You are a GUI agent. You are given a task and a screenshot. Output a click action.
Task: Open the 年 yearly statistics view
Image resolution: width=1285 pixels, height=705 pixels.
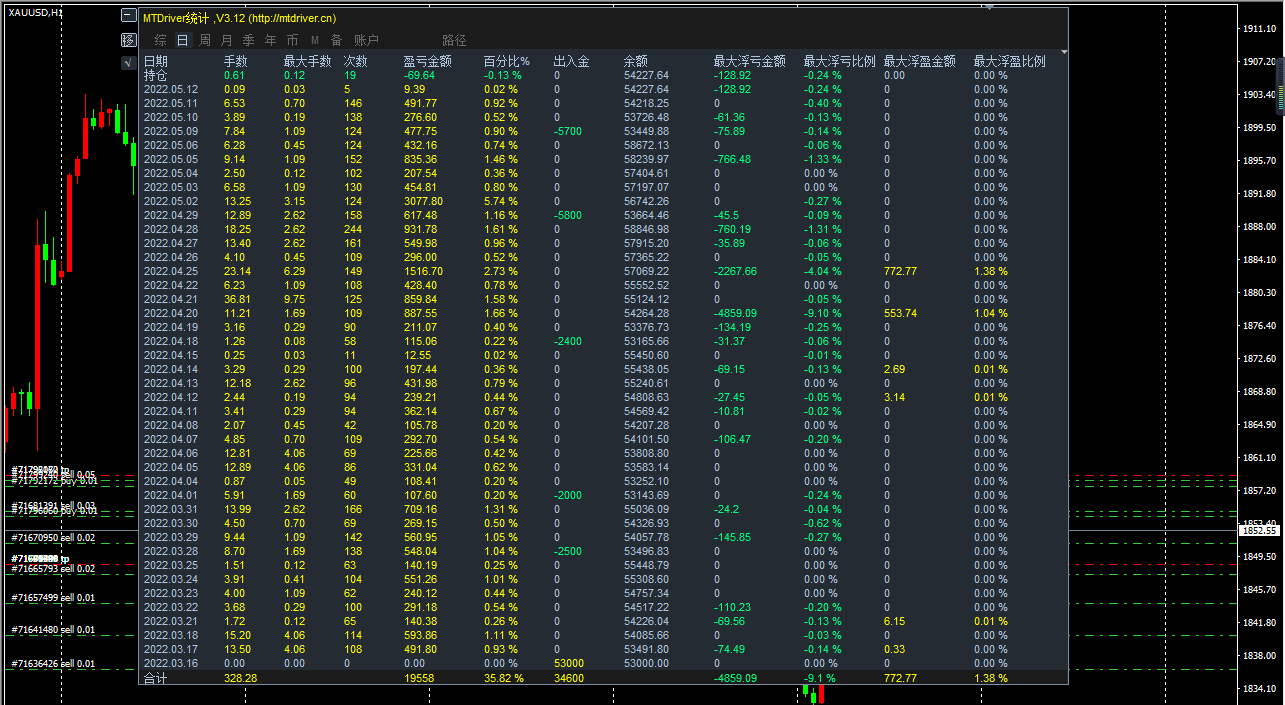click(x=270, y=40)
